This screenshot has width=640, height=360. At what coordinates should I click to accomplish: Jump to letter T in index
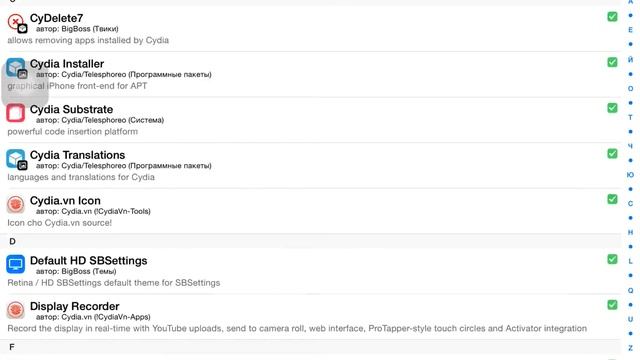[631, 117]
